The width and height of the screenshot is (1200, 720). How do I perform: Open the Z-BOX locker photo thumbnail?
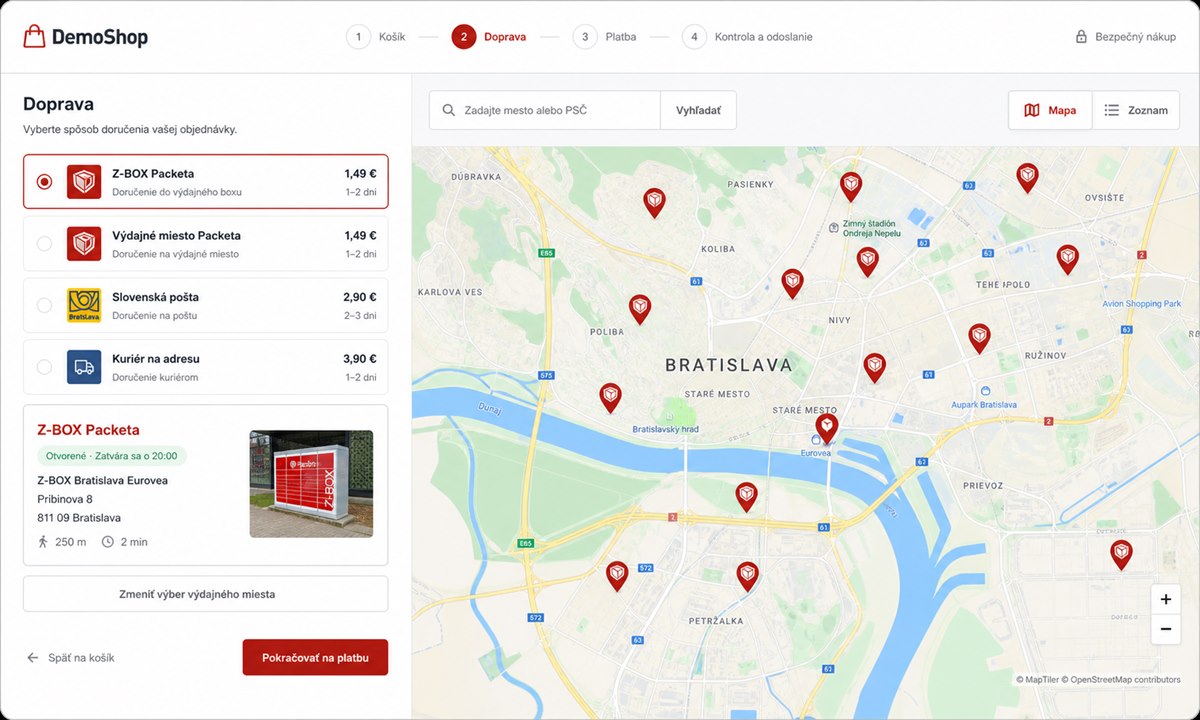coord(311,484)
